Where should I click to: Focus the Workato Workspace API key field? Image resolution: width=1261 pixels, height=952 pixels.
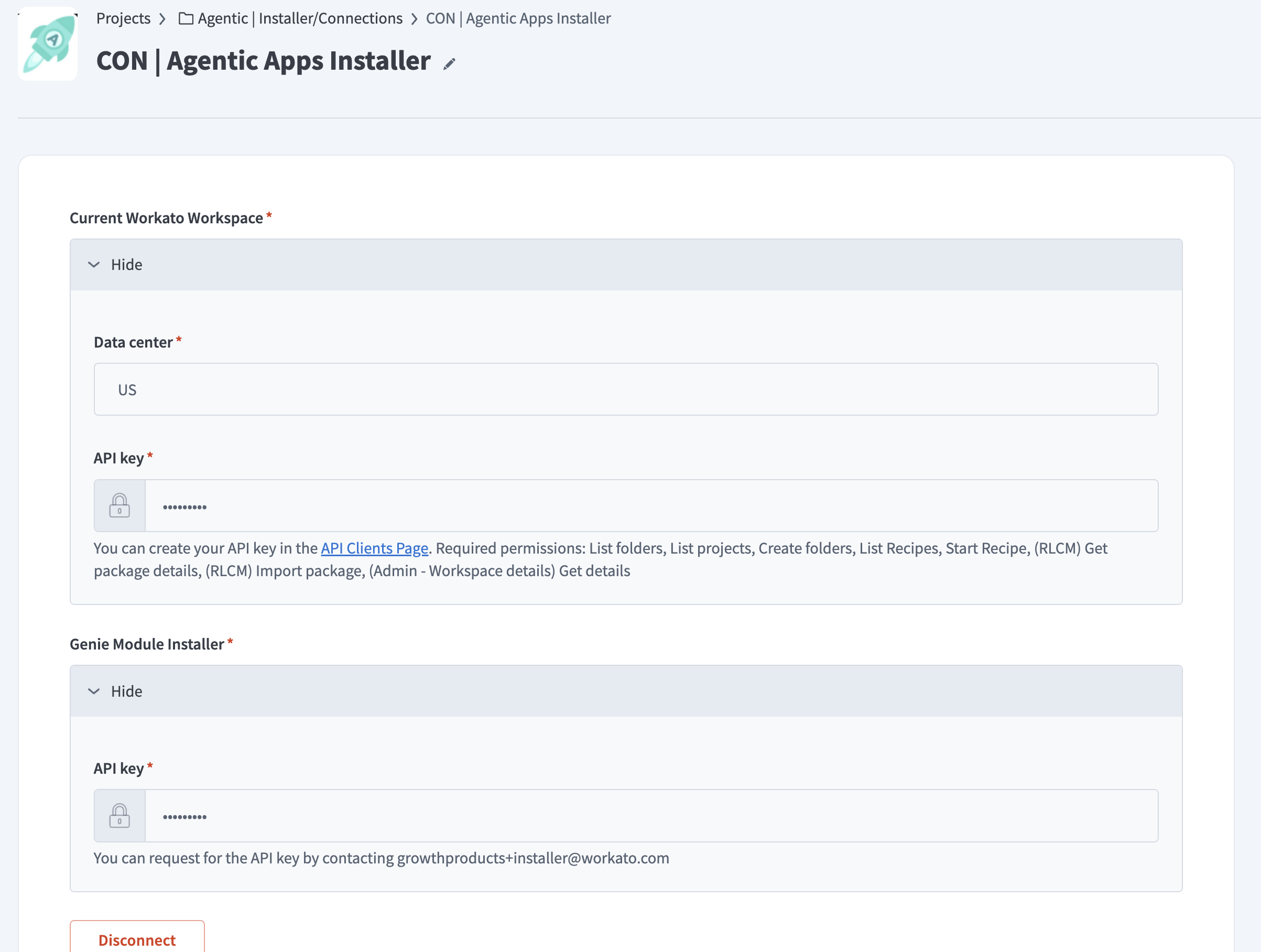point(651,506)
